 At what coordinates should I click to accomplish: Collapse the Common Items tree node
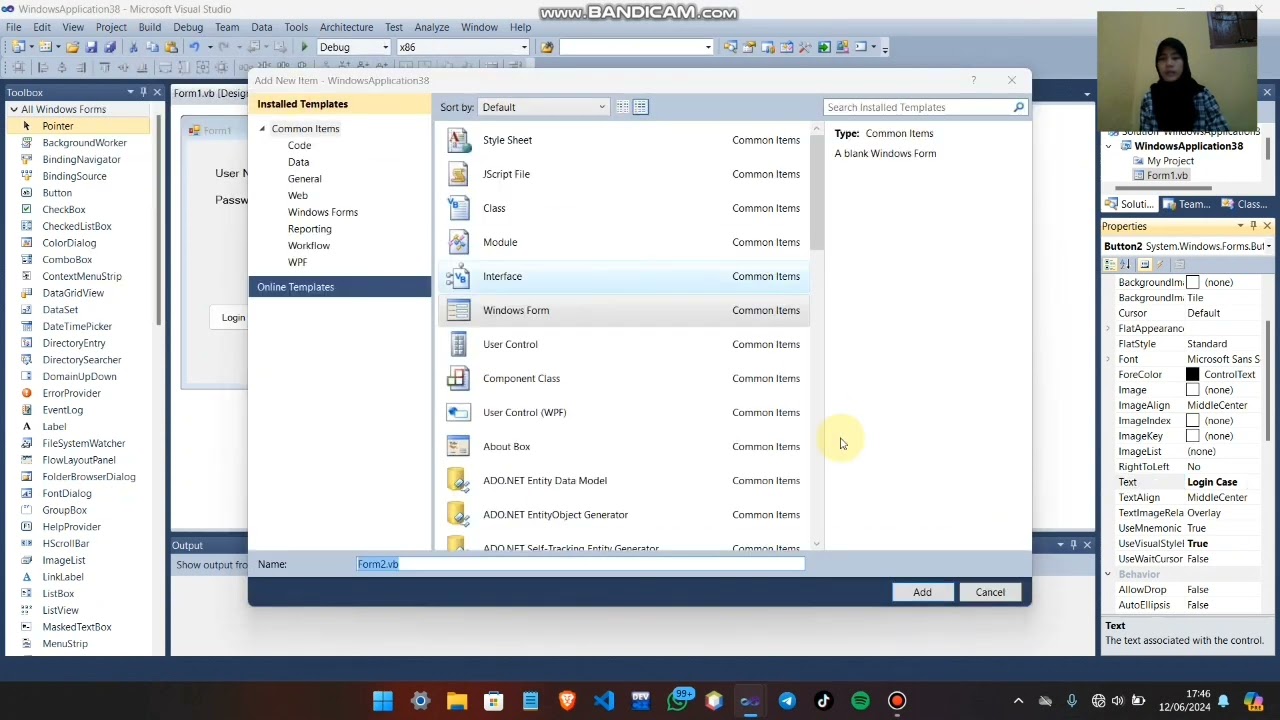pyautogui.click(x=263, y=129)
